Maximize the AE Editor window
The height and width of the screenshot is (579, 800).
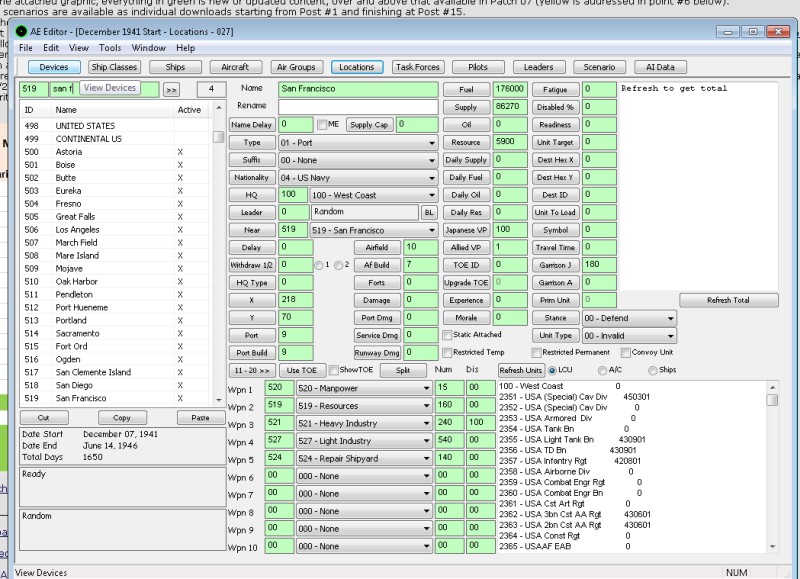pyautogui.click(x=753, y=32)
